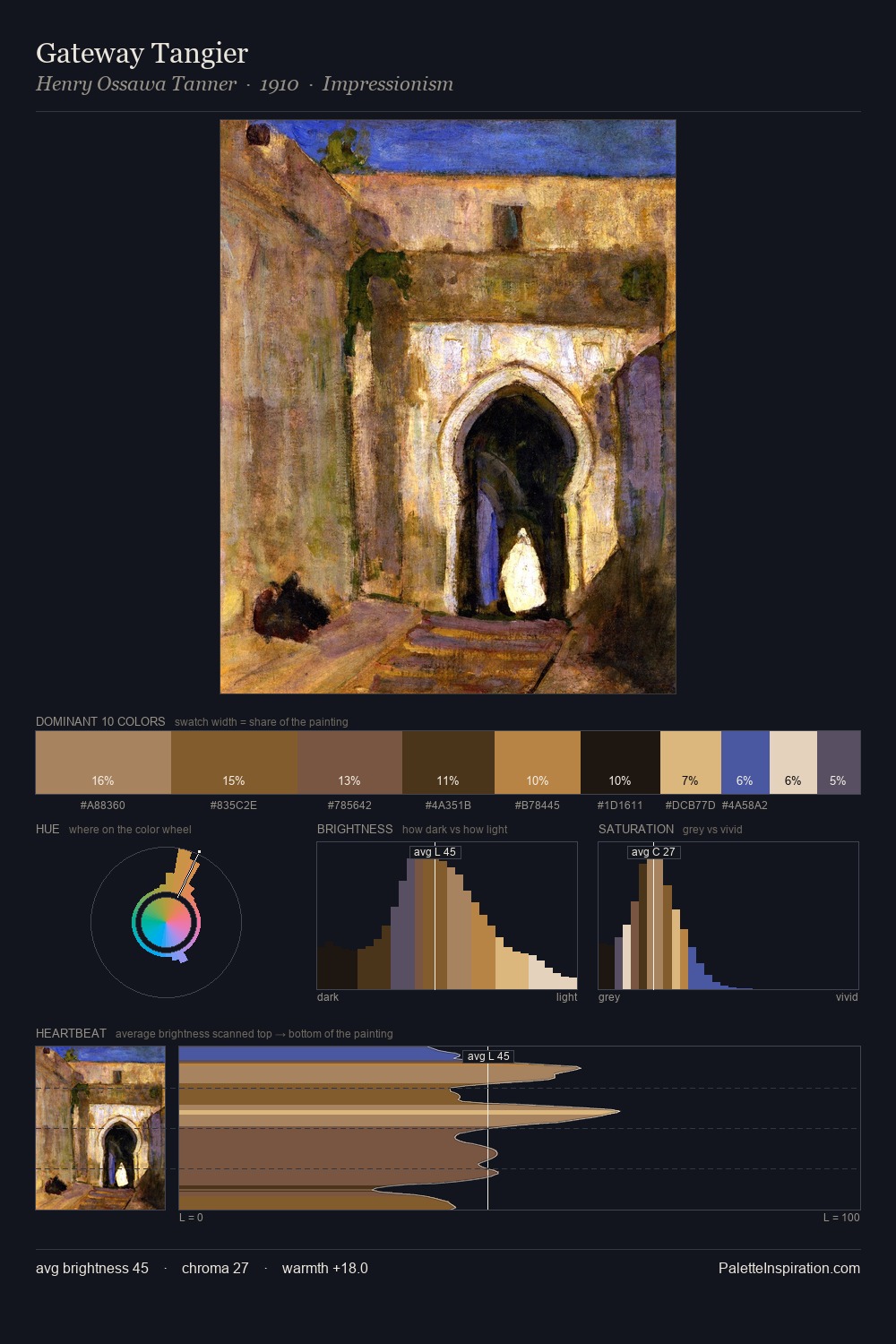Click the #835C2E hex code

234,806
